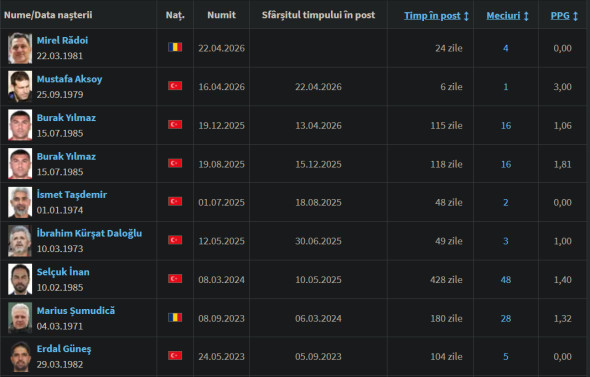
Task: Click the Nume/Data nașterii column header
Action: point(48,15)
